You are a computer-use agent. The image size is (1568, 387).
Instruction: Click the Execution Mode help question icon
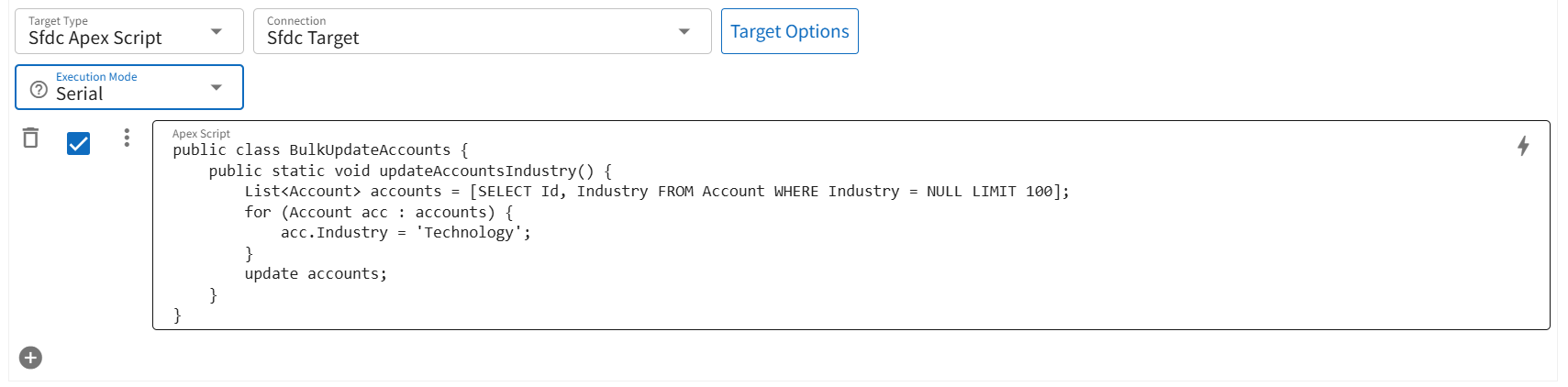click(x=39, y=89)
